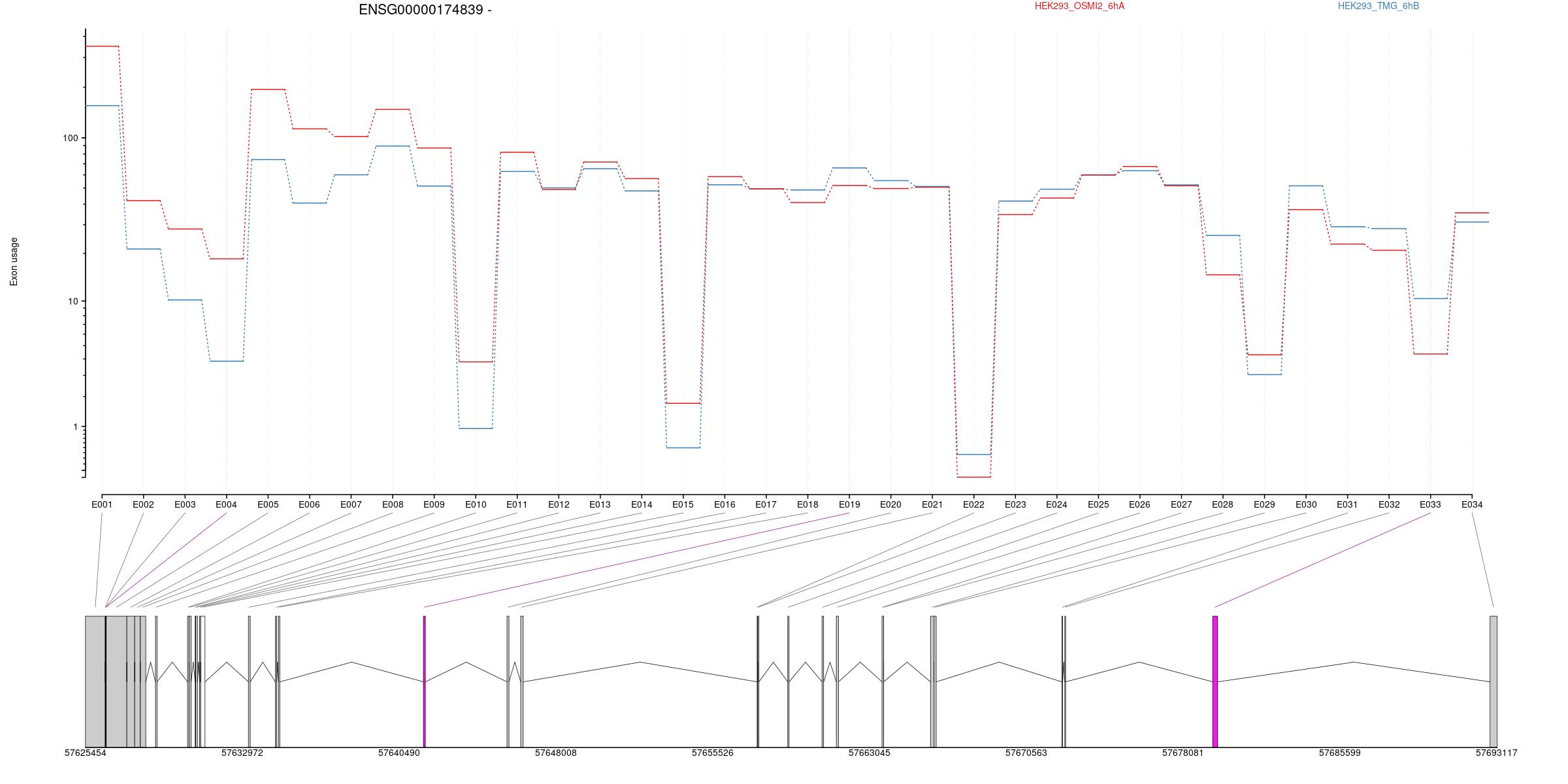1568x784 pixels.
Task: Click the E003 exon label
Action: pyautogui.click(x=185, y=504)
